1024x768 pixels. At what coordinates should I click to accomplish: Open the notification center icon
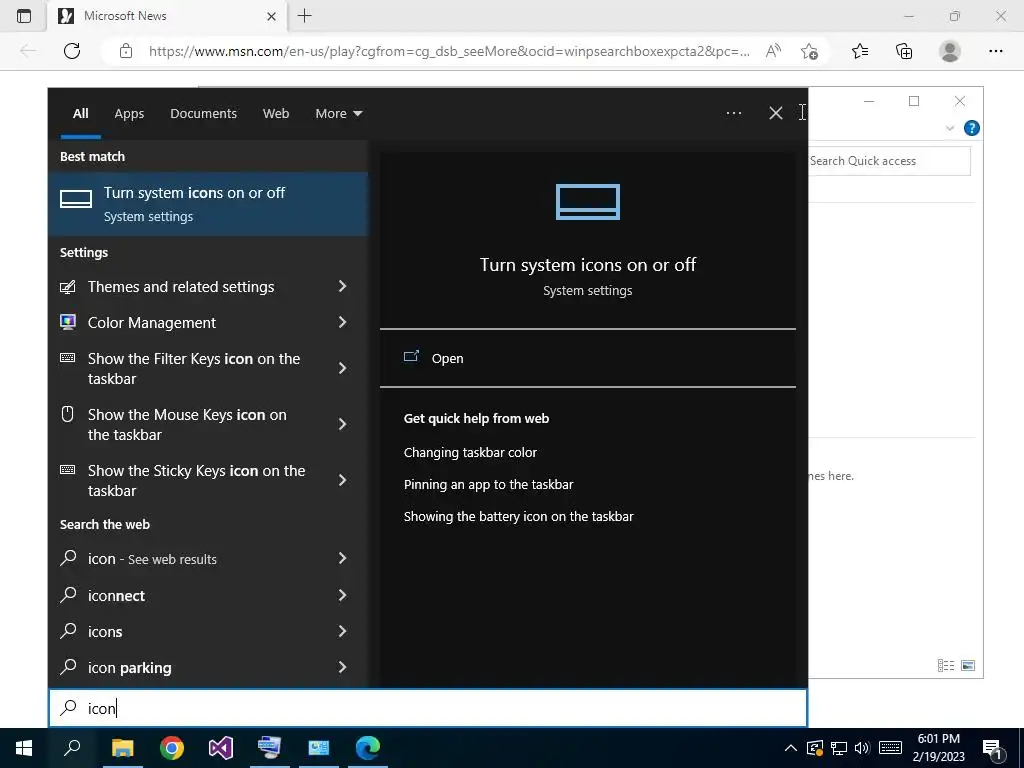pos(993,749)
